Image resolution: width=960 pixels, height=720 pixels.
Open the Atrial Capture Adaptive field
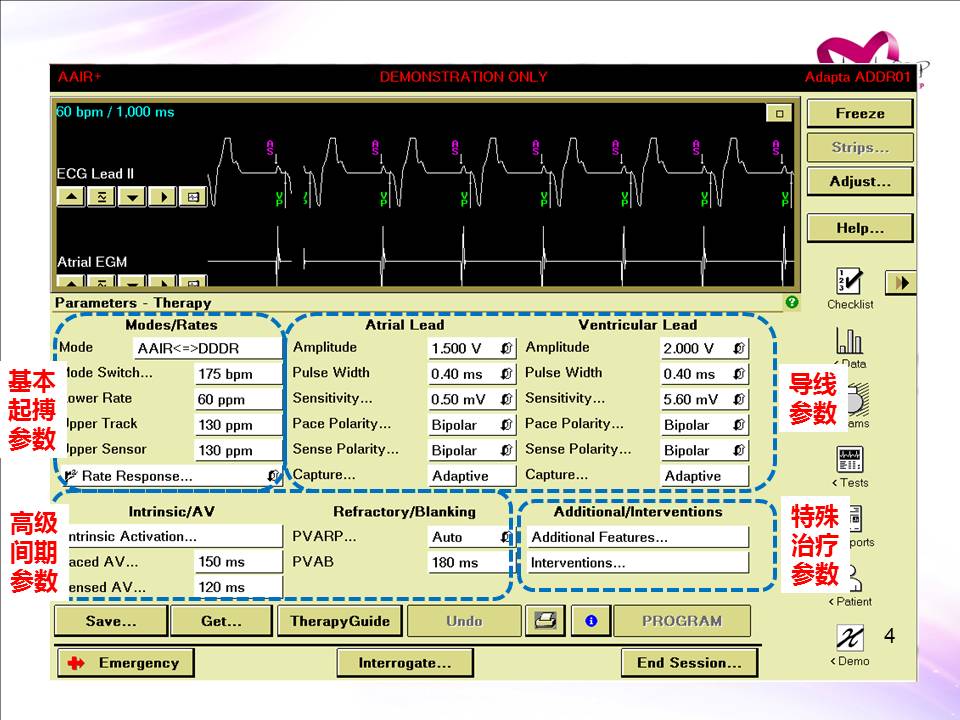pyautogui.click(x=472, y=476)
